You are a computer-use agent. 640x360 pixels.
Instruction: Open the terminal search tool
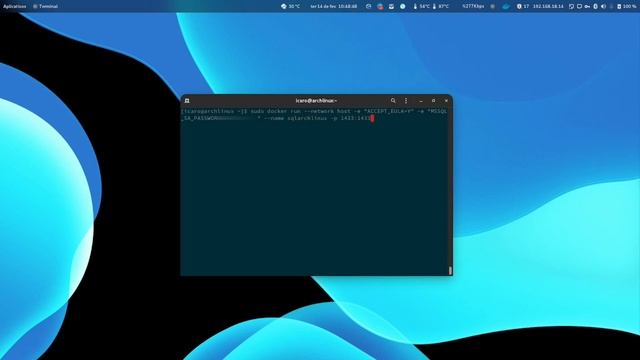(393, 100)
